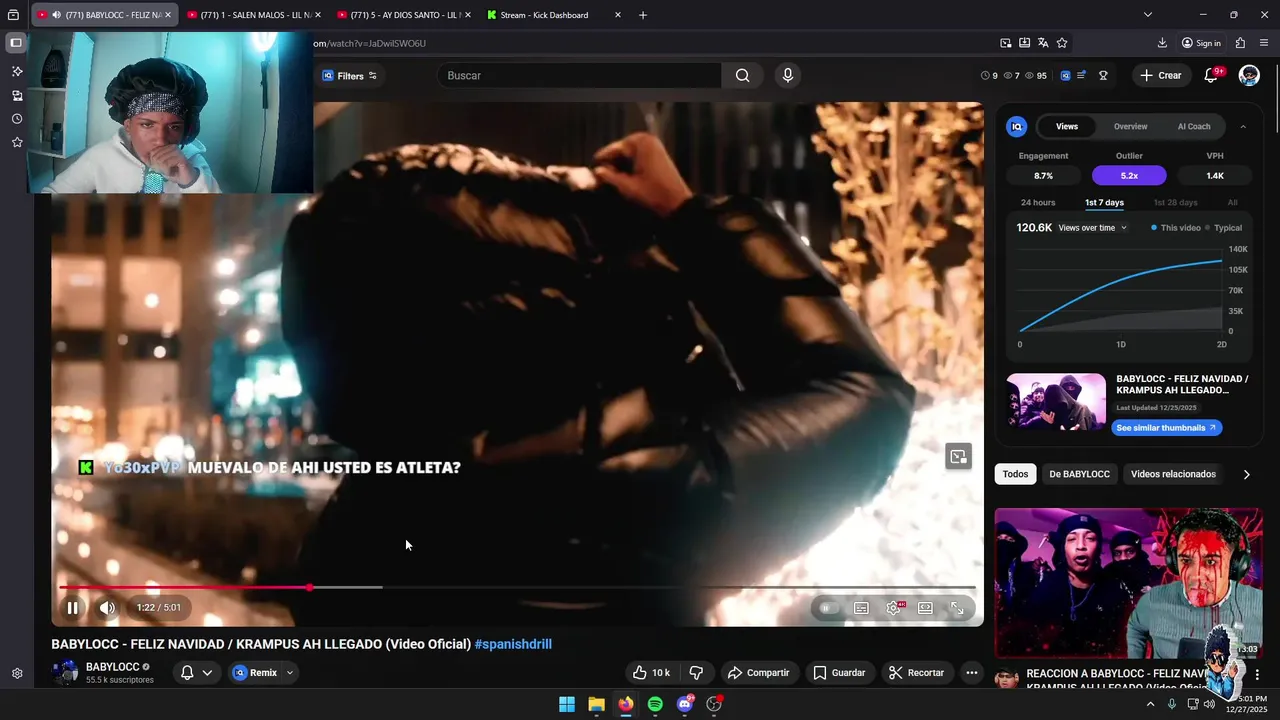Enter fullscreen with the expand arrows icon

[x=957, y=608]
